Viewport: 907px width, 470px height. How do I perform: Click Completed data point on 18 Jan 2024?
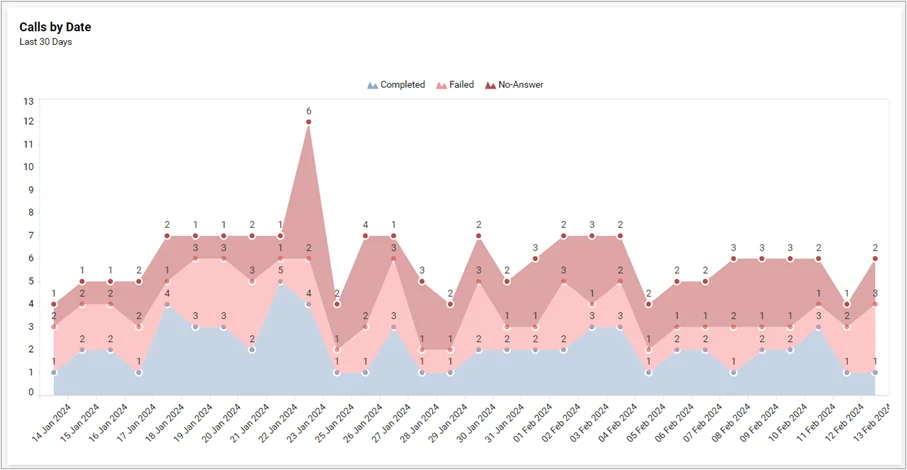[x=167, y=304]
